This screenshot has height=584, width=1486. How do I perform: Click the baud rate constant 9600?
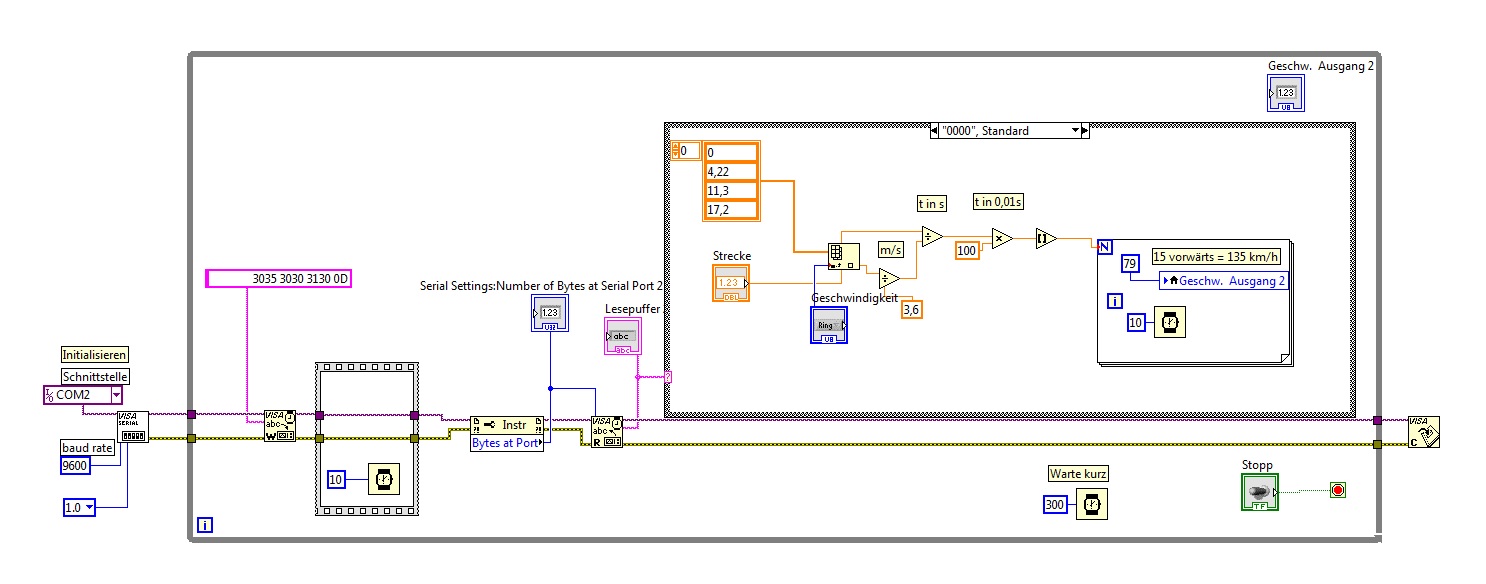(76, 466)
